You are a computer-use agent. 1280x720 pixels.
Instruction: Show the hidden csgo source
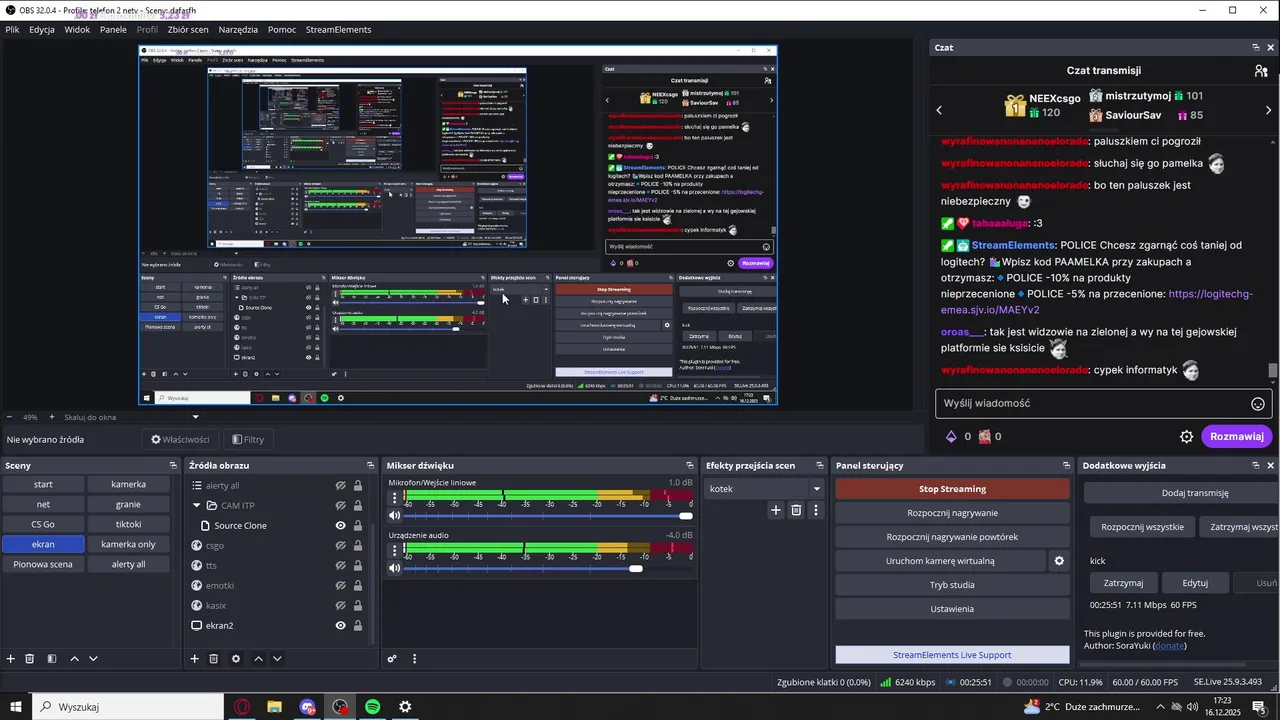point(340,546)
